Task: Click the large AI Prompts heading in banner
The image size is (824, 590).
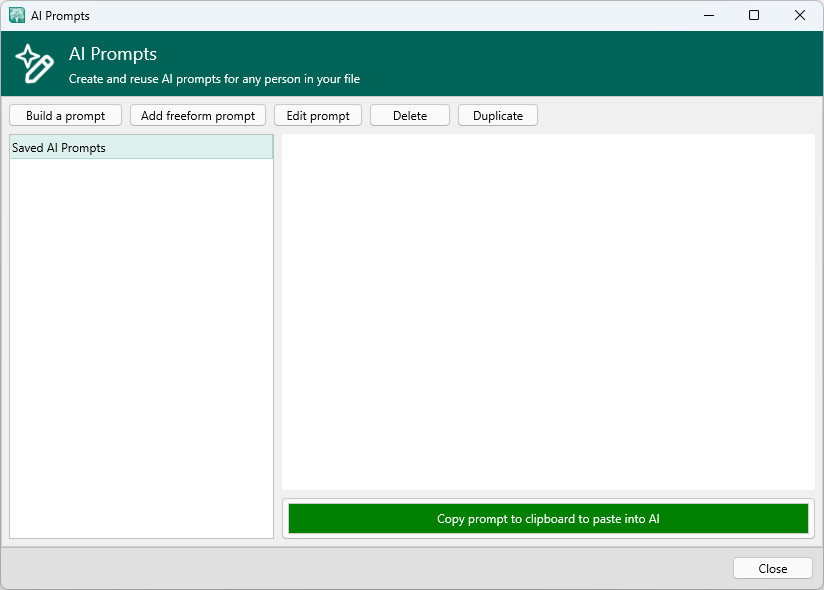Action: point(113,54)
